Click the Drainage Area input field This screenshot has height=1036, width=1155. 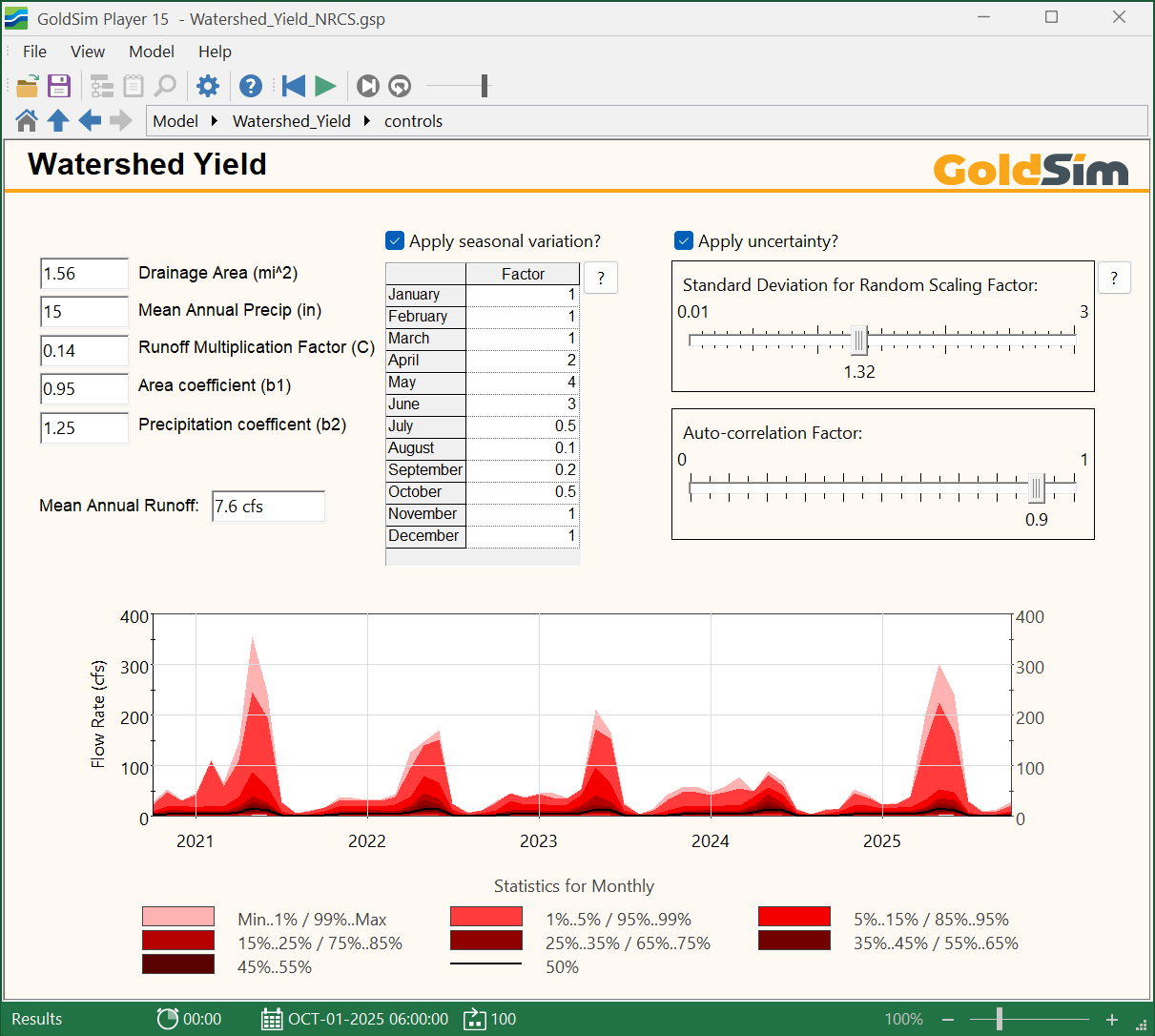[x=84, y=274]
